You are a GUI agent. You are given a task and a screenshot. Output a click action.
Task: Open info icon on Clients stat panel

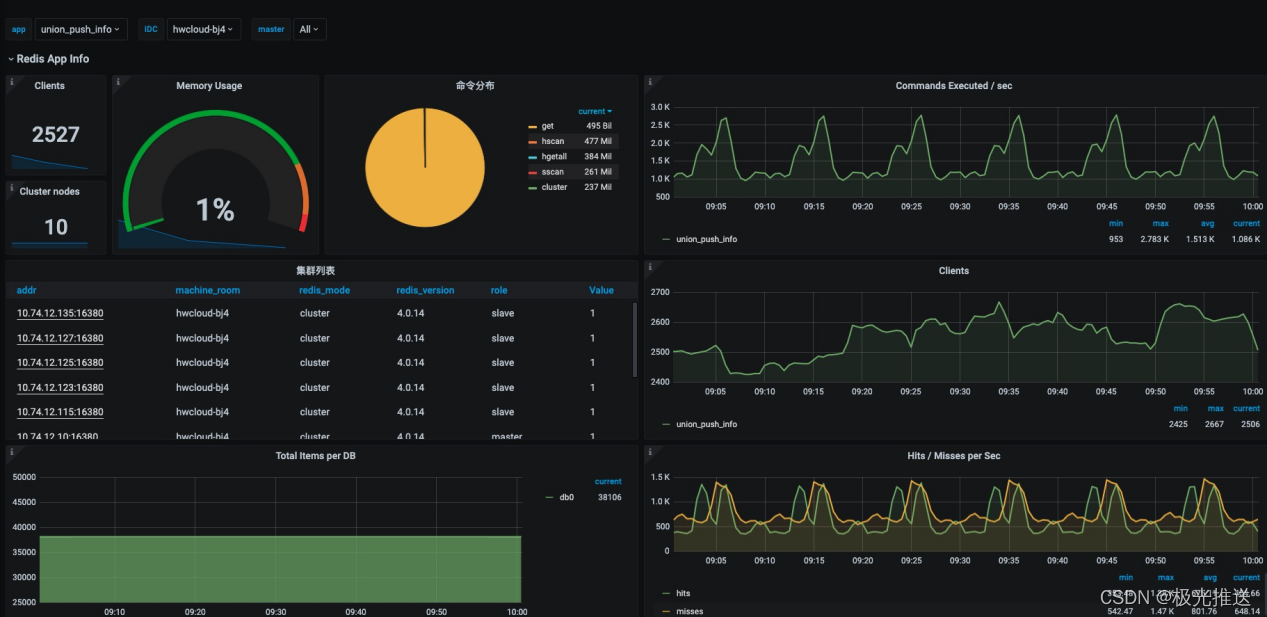point(11,81)
